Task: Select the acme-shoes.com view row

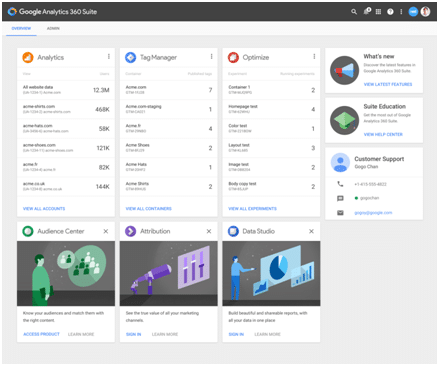Action: coord(66,148)
